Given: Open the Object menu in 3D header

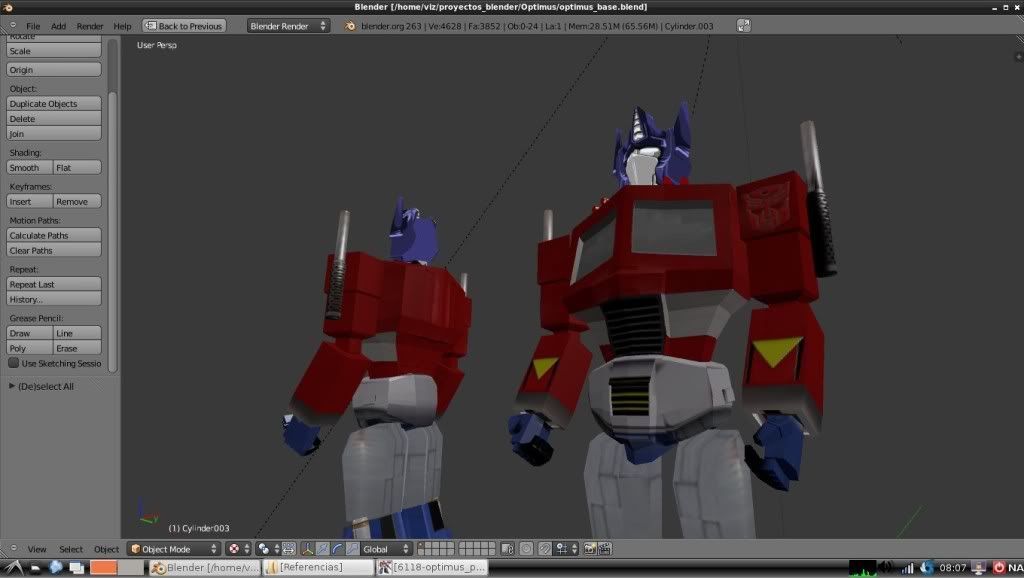Looking at the screenshot, I should pyautogui.click(x=106, y=549).
